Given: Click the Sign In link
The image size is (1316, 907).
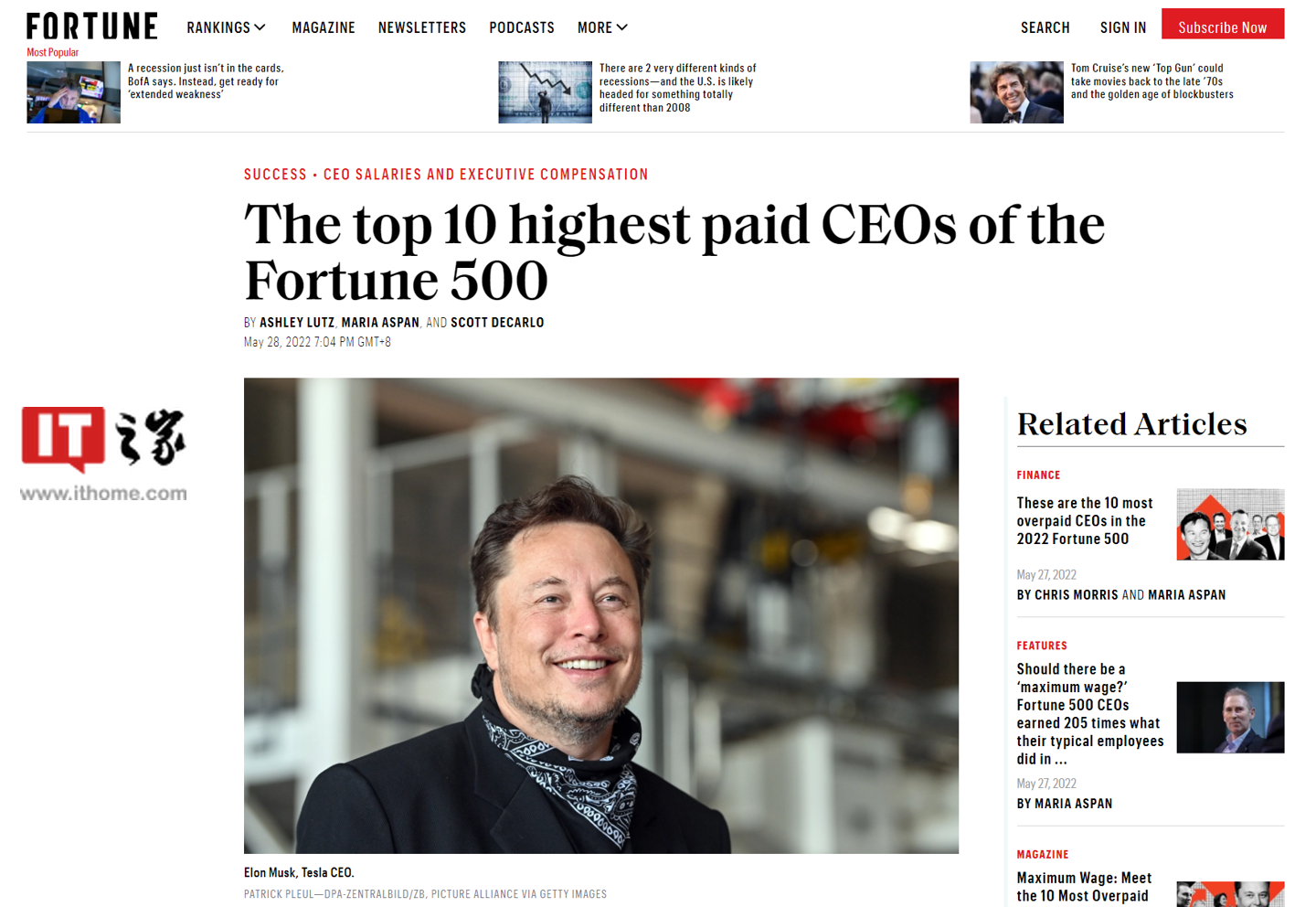Looking at the screenshot, I should pos(1123,27).
